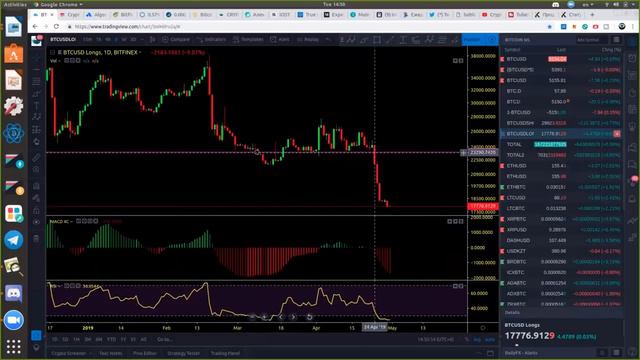Image resolution: width=640 pixels, height=360 pixels.
Task: Launch Zoom from the dock
Action: tap(13, 320)
